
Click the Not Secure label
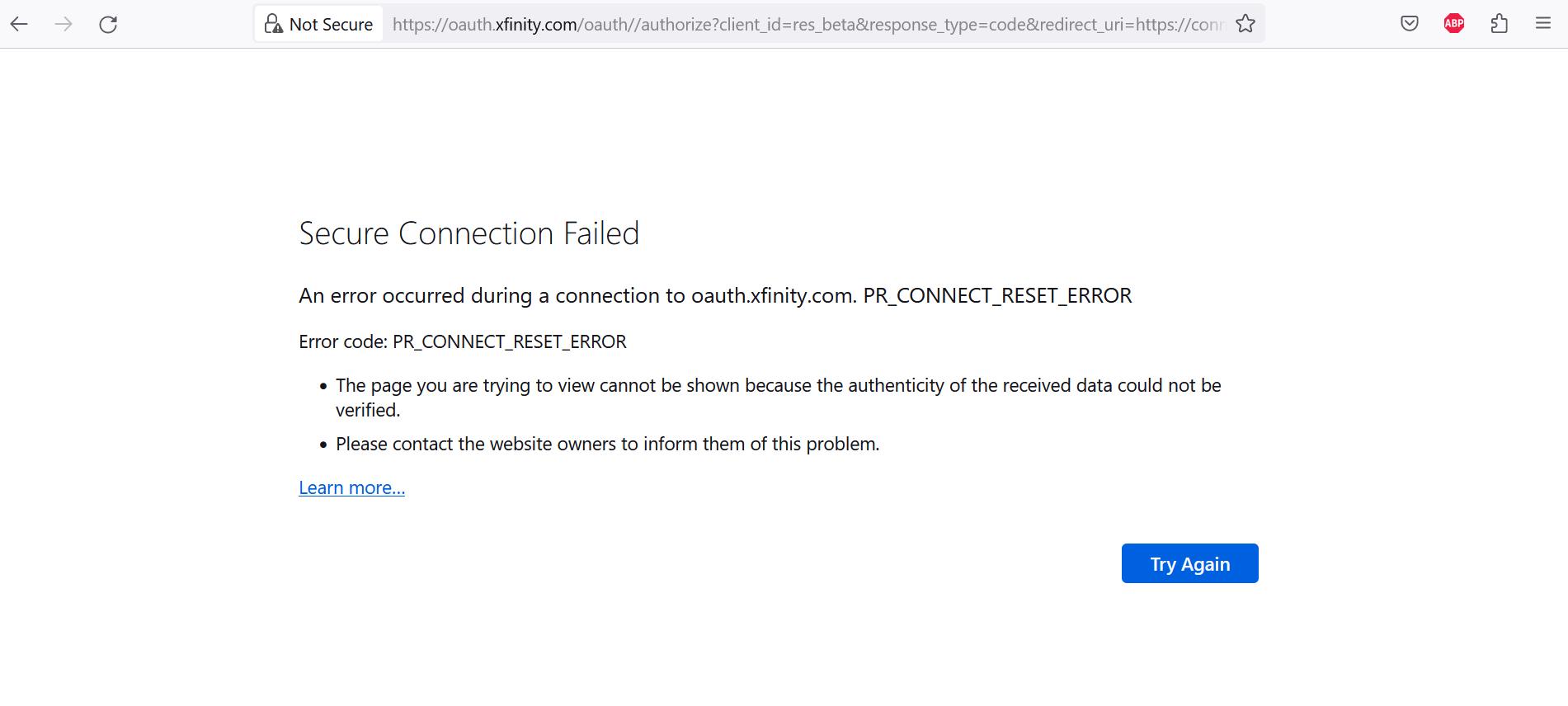pyautogui.click(x=329, y=24)
